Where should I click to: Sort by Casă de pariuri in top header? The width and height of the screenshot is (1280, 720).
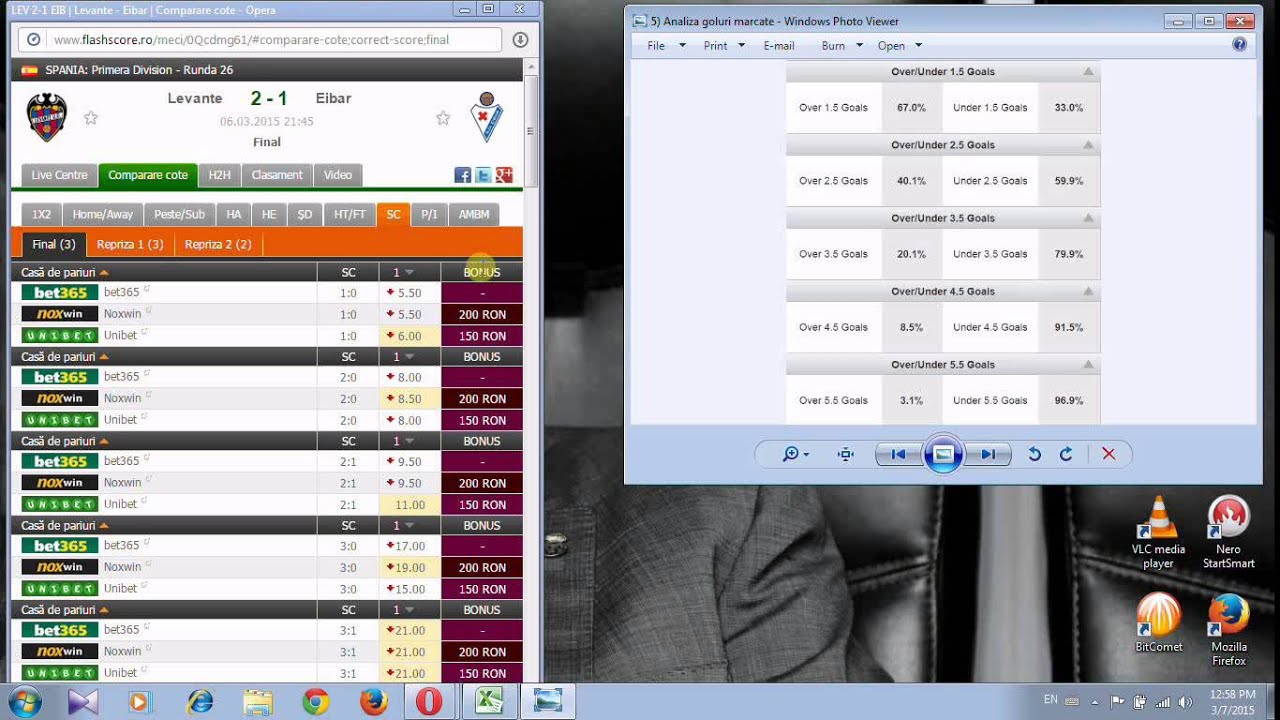pyautogui.click(x=65, y=272)
